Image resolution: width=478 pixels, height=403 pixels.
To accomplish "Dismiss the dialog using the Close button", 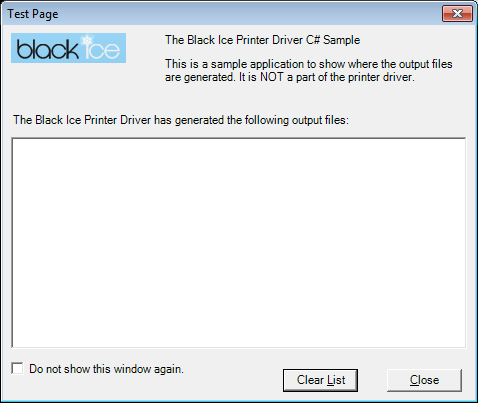I will pos(424,380).
